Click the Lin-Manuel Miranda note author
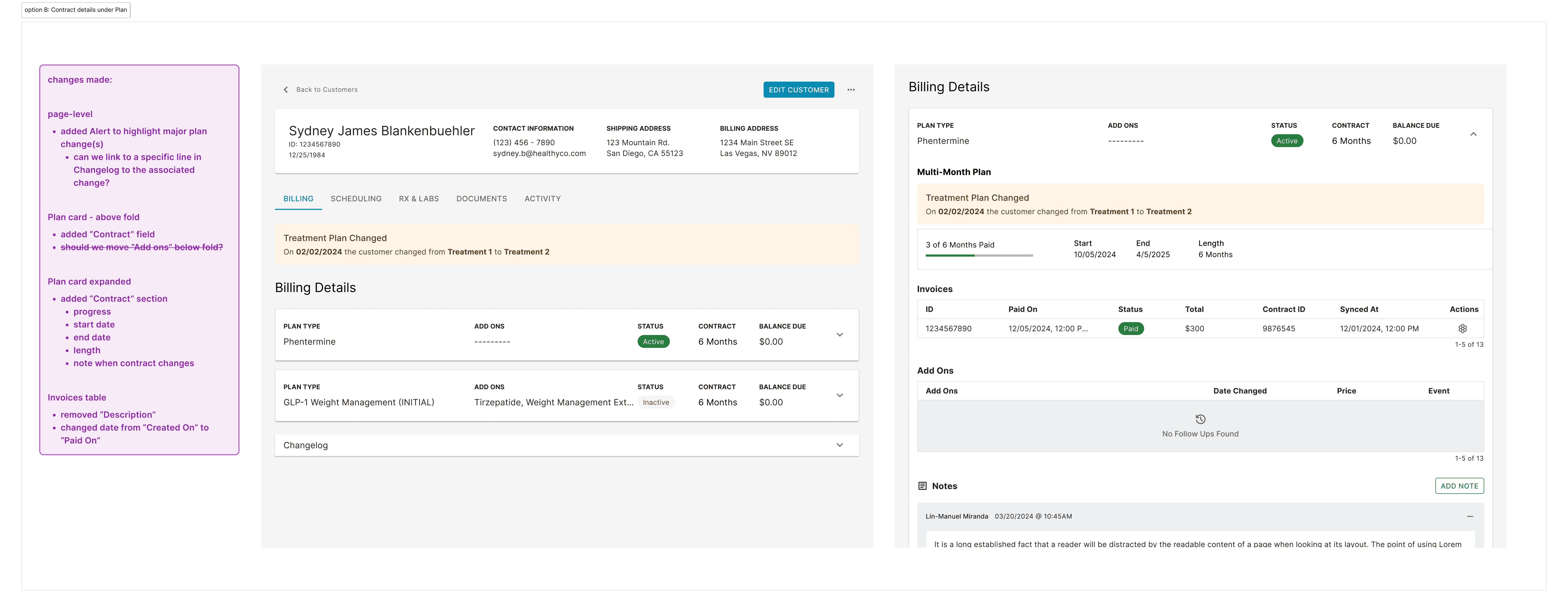 pos(956,516)
